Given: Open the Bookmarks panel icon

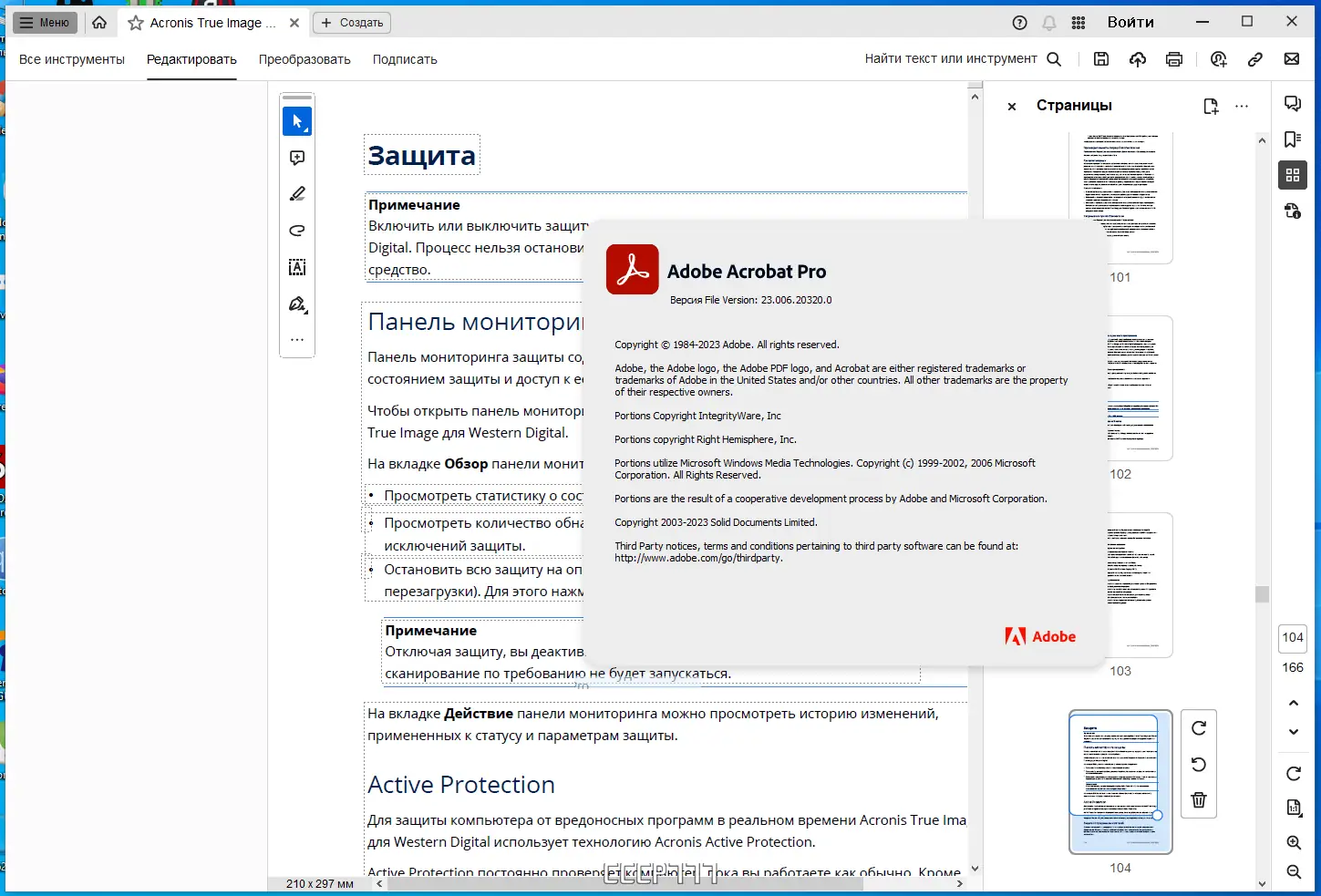Looking at the screenshot, I should [x=1293, y=139].
